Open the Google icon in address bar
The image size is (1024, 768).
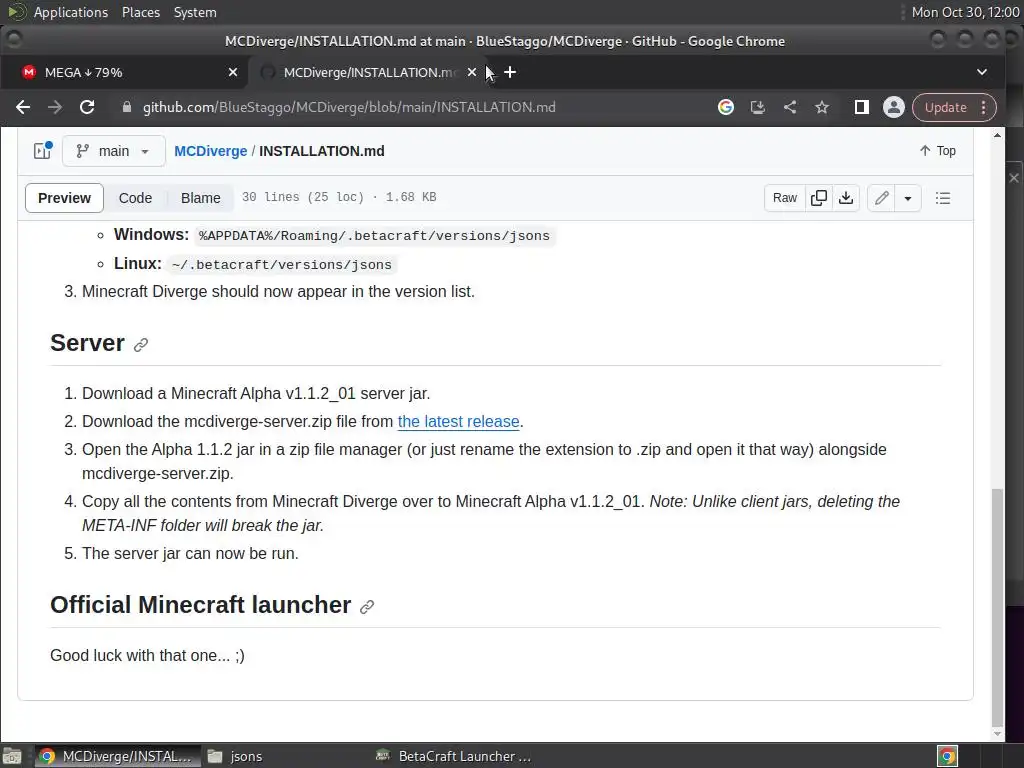coord(726,107)
